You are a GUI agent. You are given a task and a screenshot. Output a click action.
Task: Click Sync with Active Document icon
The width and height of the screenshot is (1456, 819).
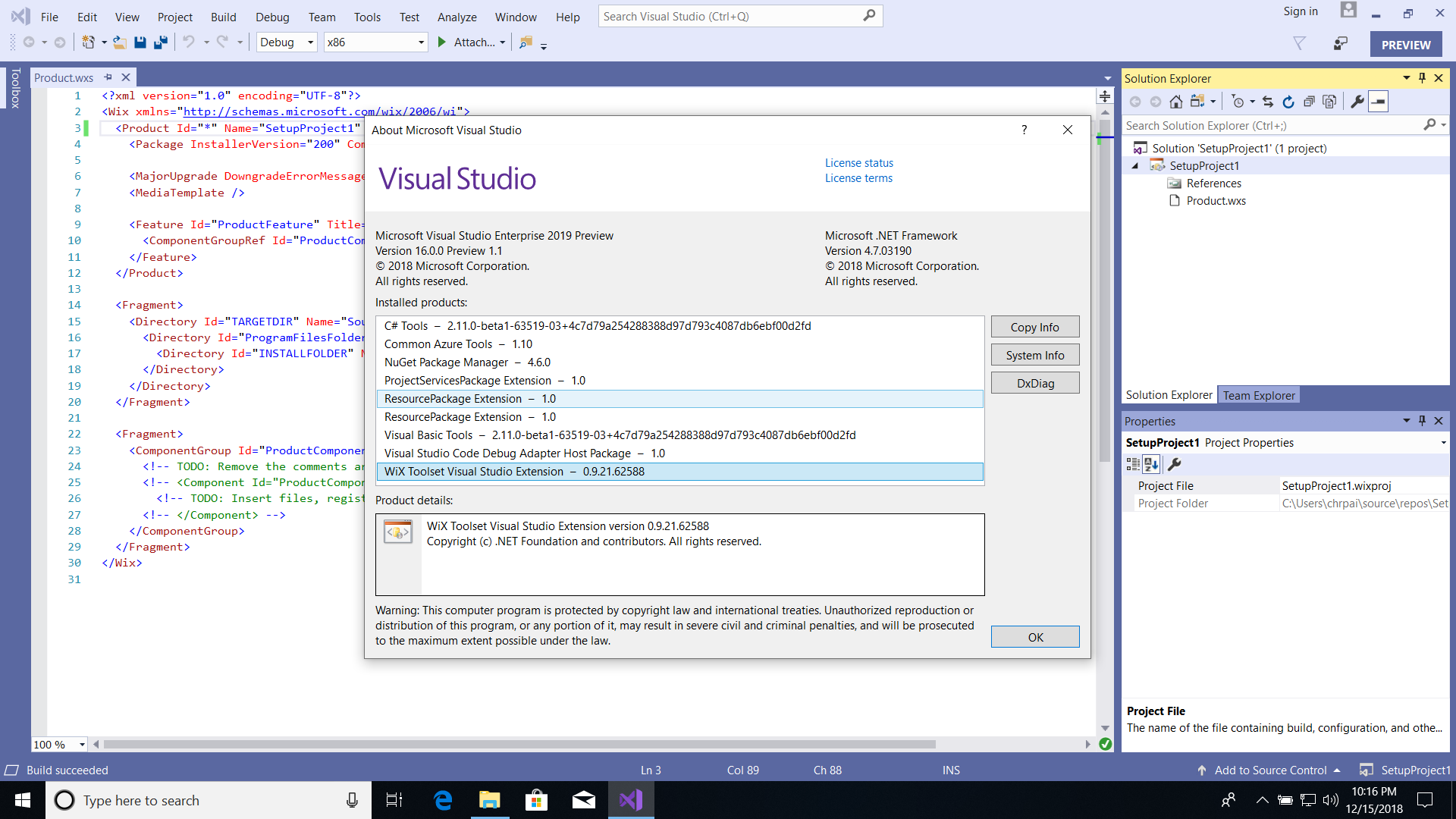pos(1268,102)
